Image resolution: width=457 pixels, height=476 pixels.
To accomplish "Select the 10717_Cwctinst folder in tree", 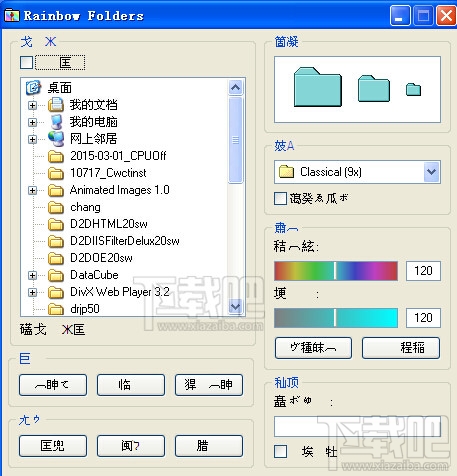I will pos(108,173).
